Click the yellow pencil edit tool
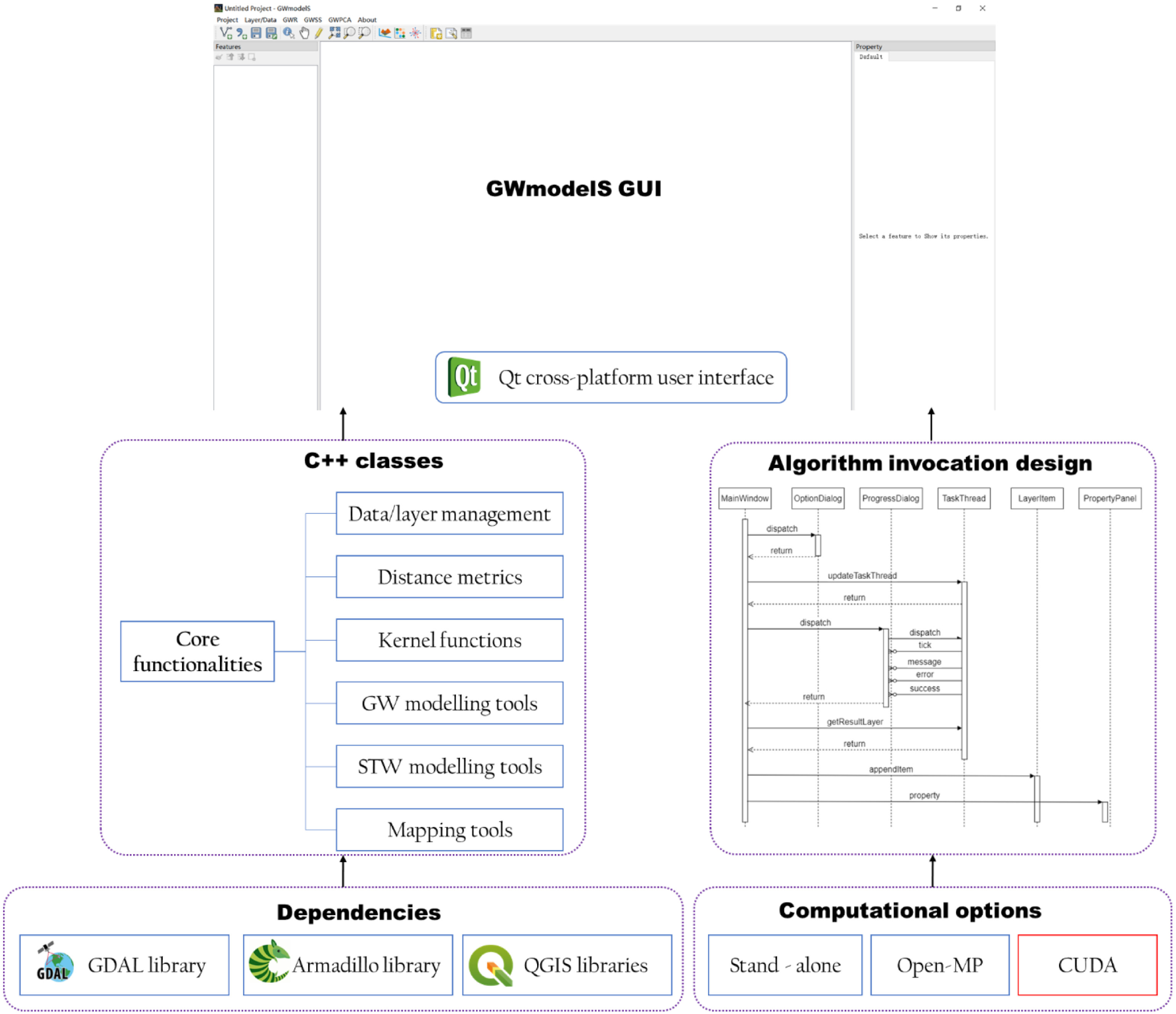The height and width of the screenshot is (1014, 1176). pyautogui.click(x=319, y=33)
